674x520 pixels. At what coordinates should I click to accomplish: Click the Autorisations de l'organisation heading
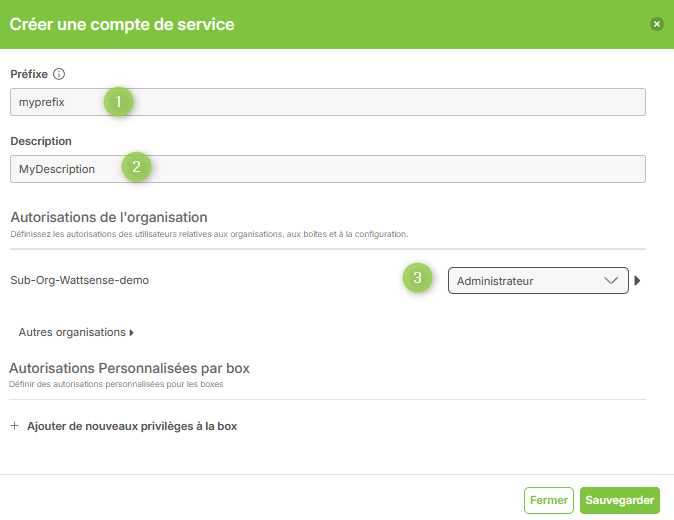coord(109,217)
